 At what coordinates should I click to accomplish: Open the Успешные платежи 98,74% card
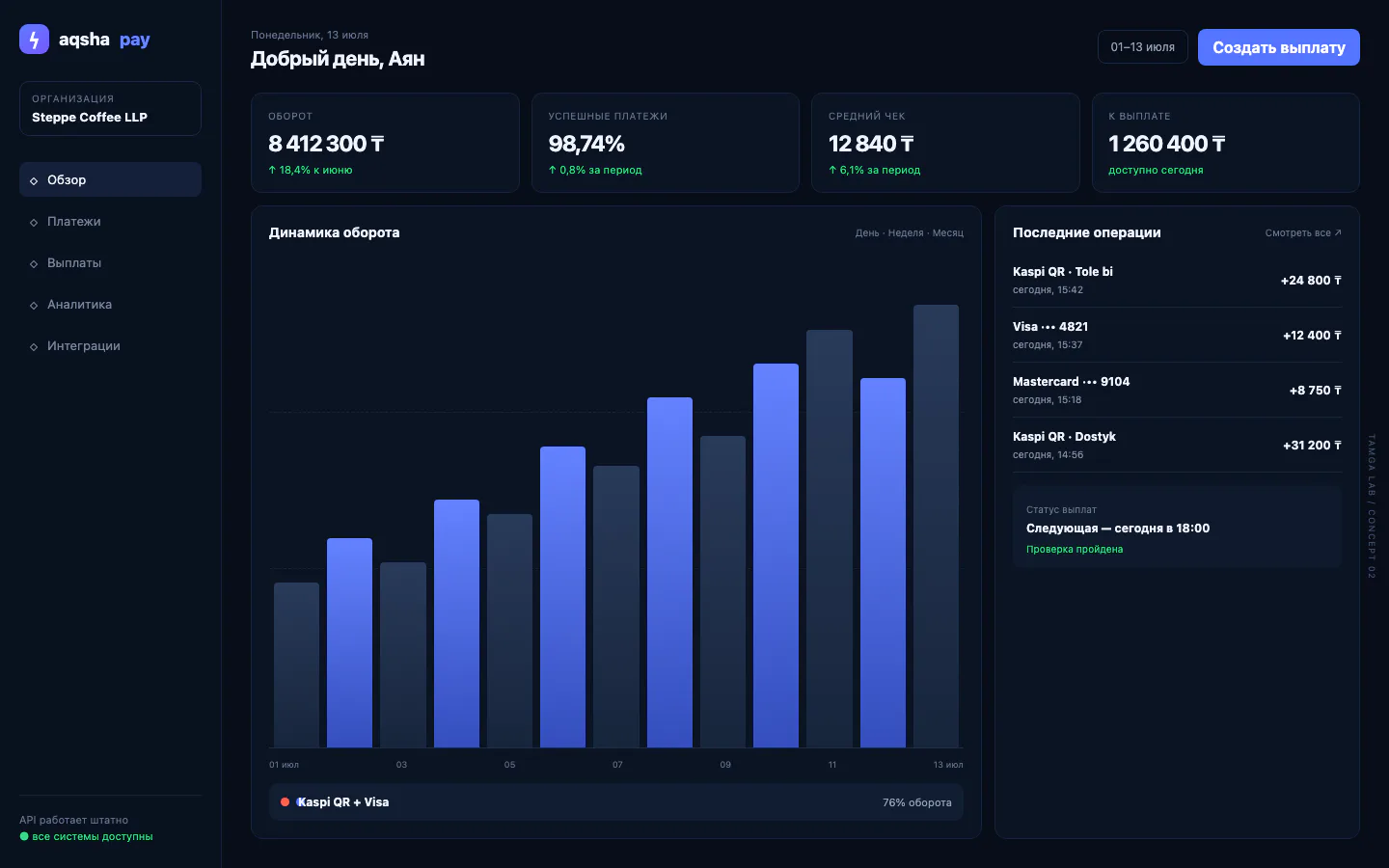[666, 143]
